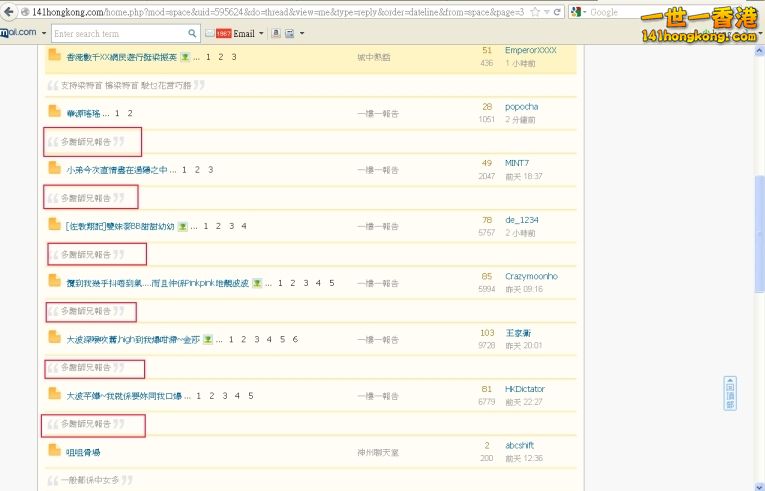Open the address bar history dropdown
This screenshot has height=491, width=765.
click(545, 12)
